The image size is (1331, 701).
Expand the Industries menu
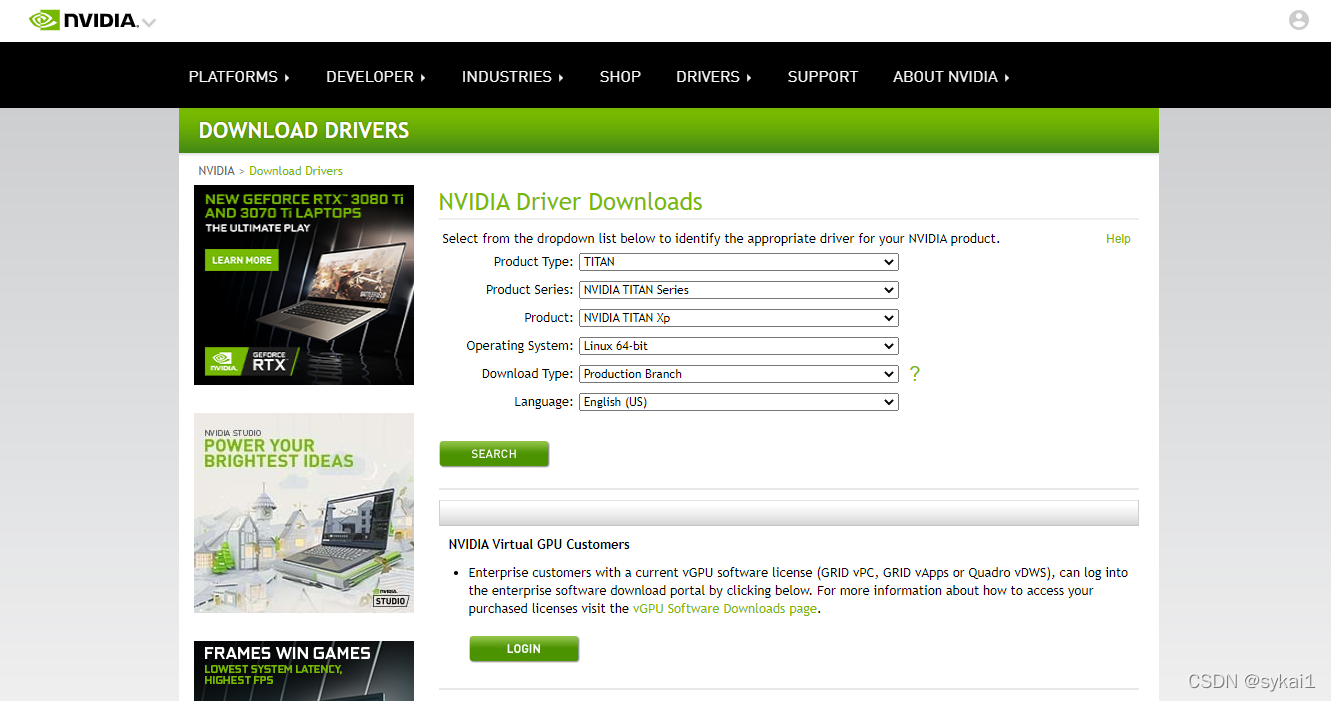(513, 77)
